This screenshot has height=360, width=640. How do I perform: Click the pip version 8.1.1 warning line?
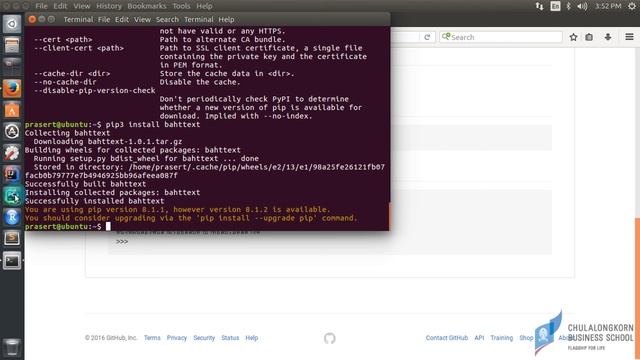pos(178,210)
